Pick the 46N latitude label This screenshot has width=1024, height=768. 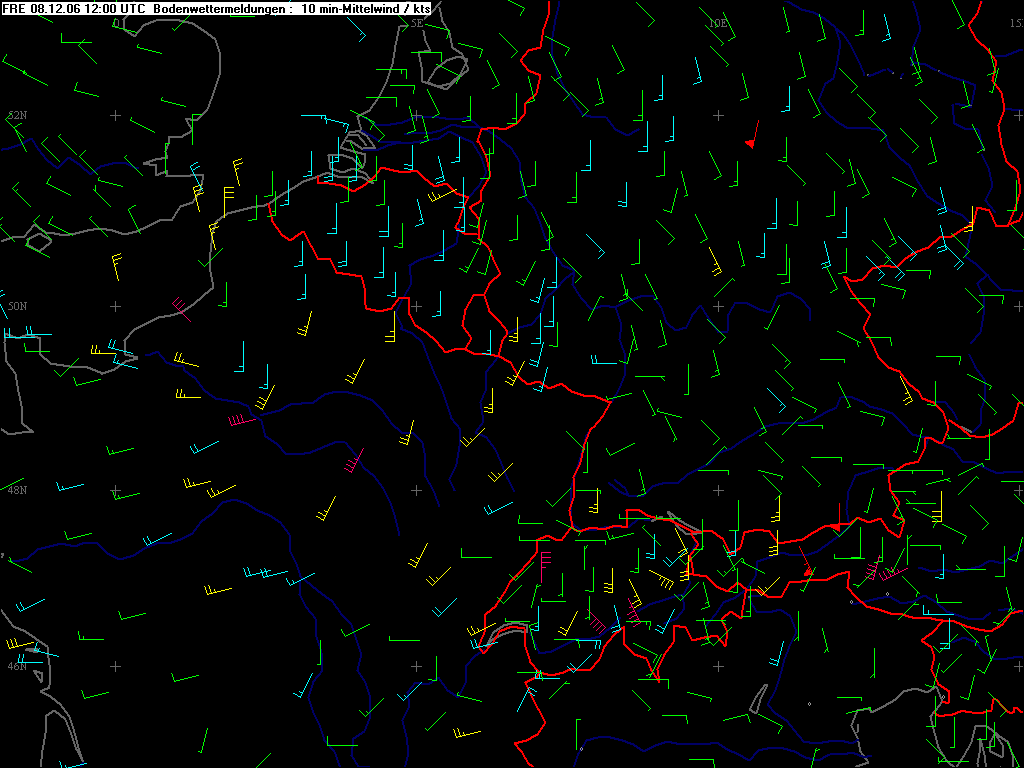(17, 666)
